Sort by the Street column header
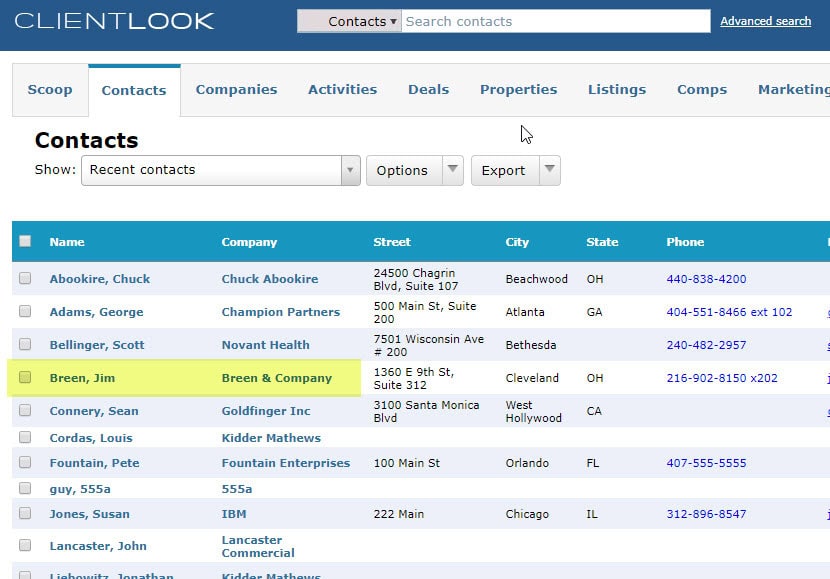Screen dimensions: 830x579 [x=392, y=242]
